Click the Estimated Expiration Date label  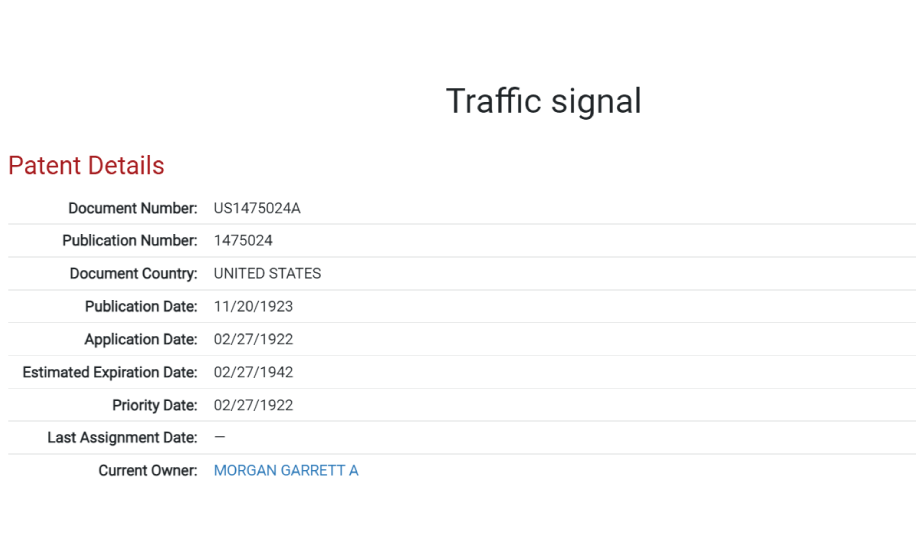[x=110, y=373]
